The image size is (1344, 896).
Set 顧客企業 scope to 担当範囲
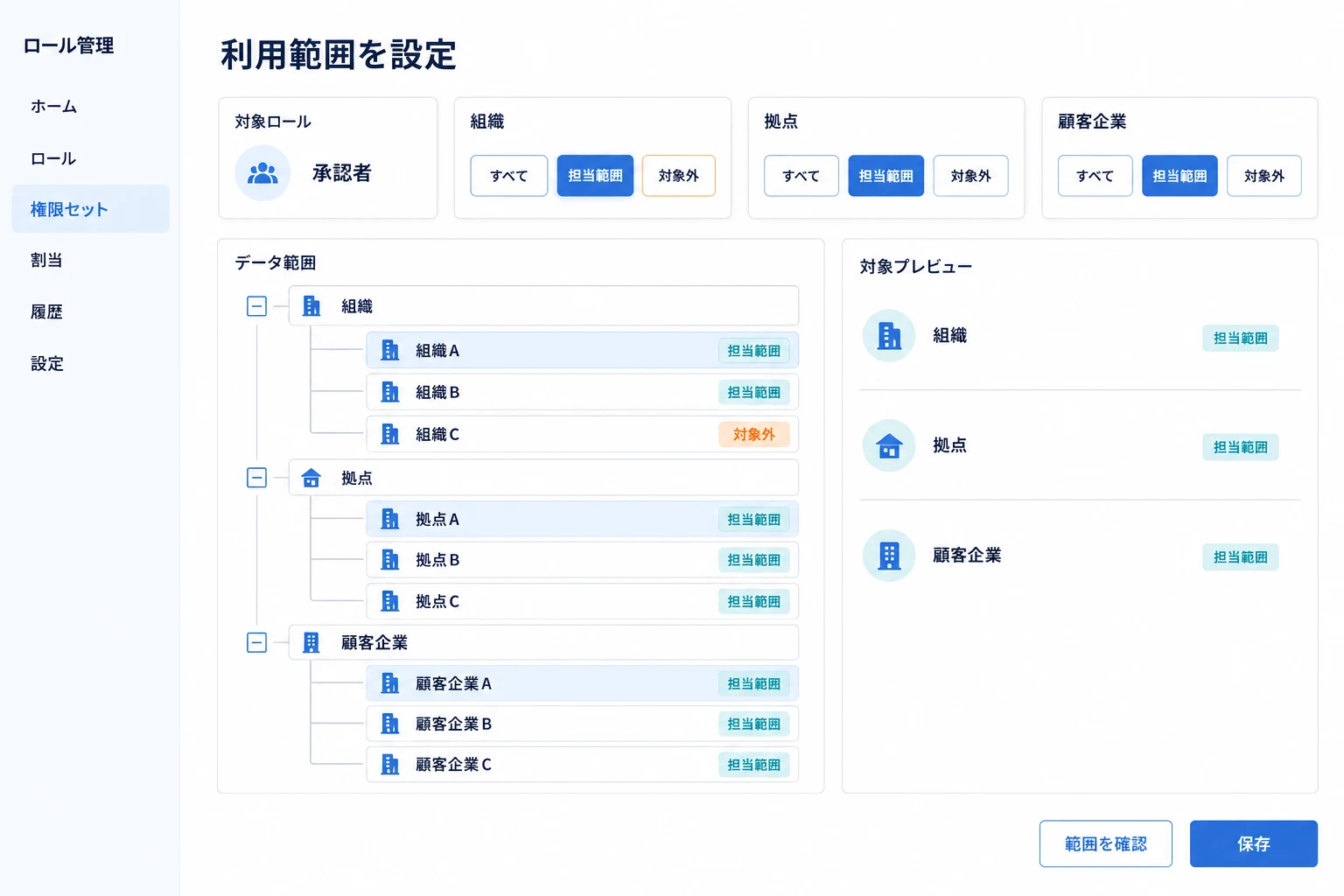pos(1180,176)
